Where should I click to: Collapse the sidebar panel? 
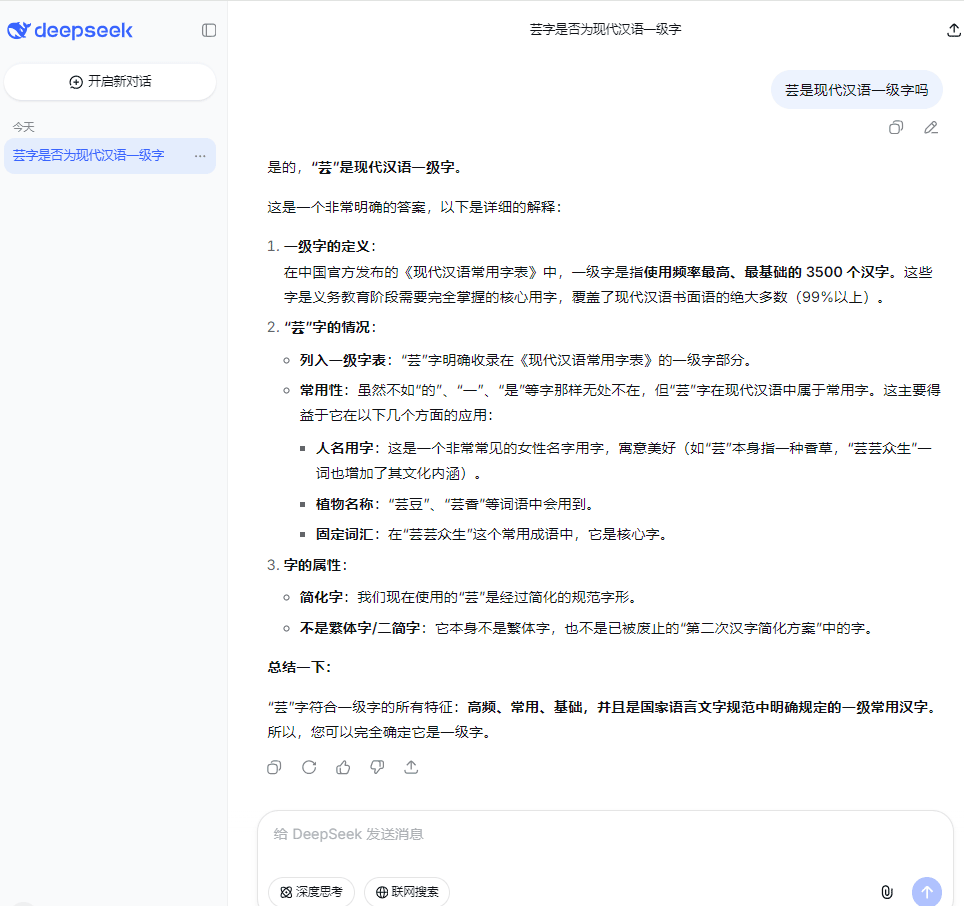209,30
